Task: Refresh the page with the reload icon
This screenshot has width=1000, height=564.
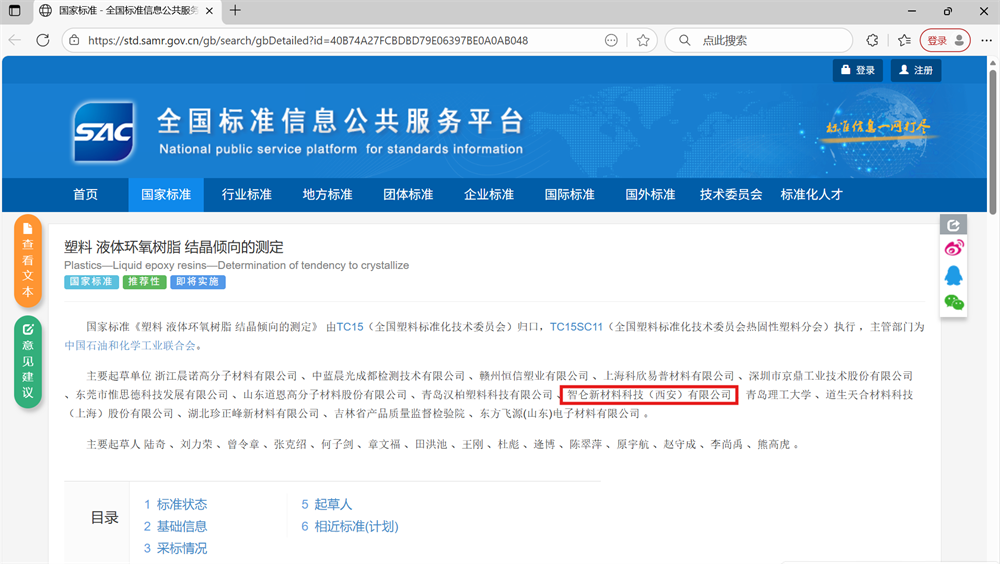Action: point(43,40)
